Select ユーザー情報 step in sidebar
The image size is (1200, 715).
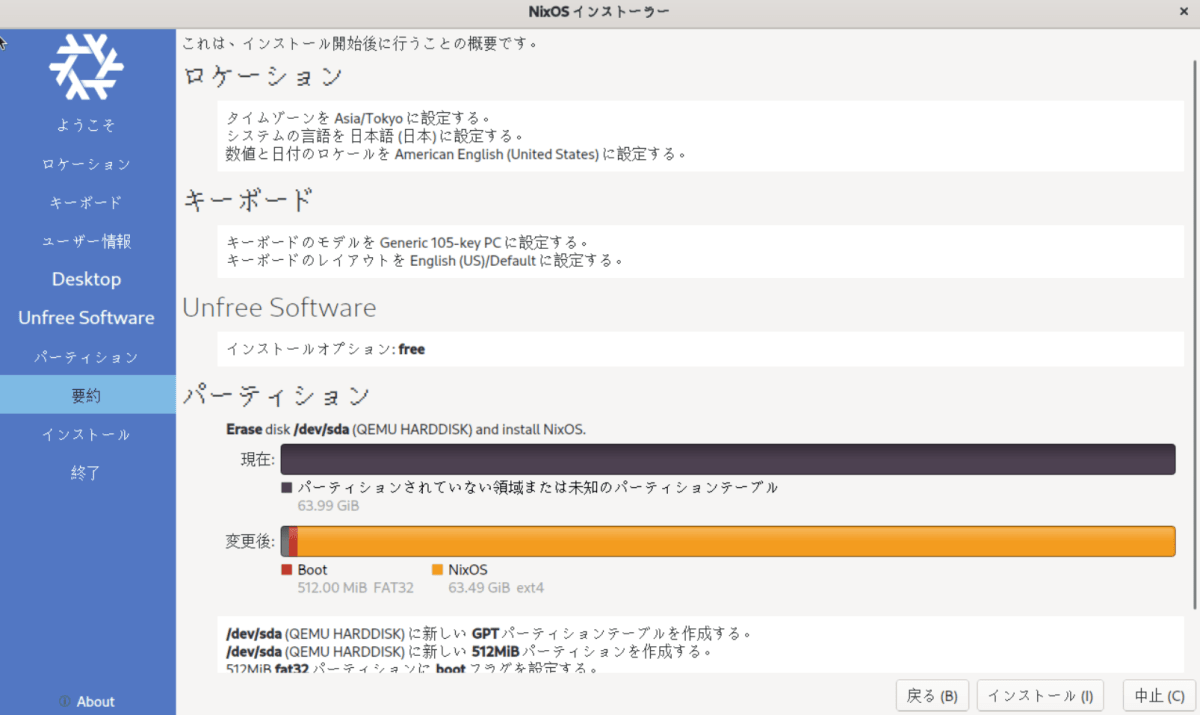tap(87, 241)
